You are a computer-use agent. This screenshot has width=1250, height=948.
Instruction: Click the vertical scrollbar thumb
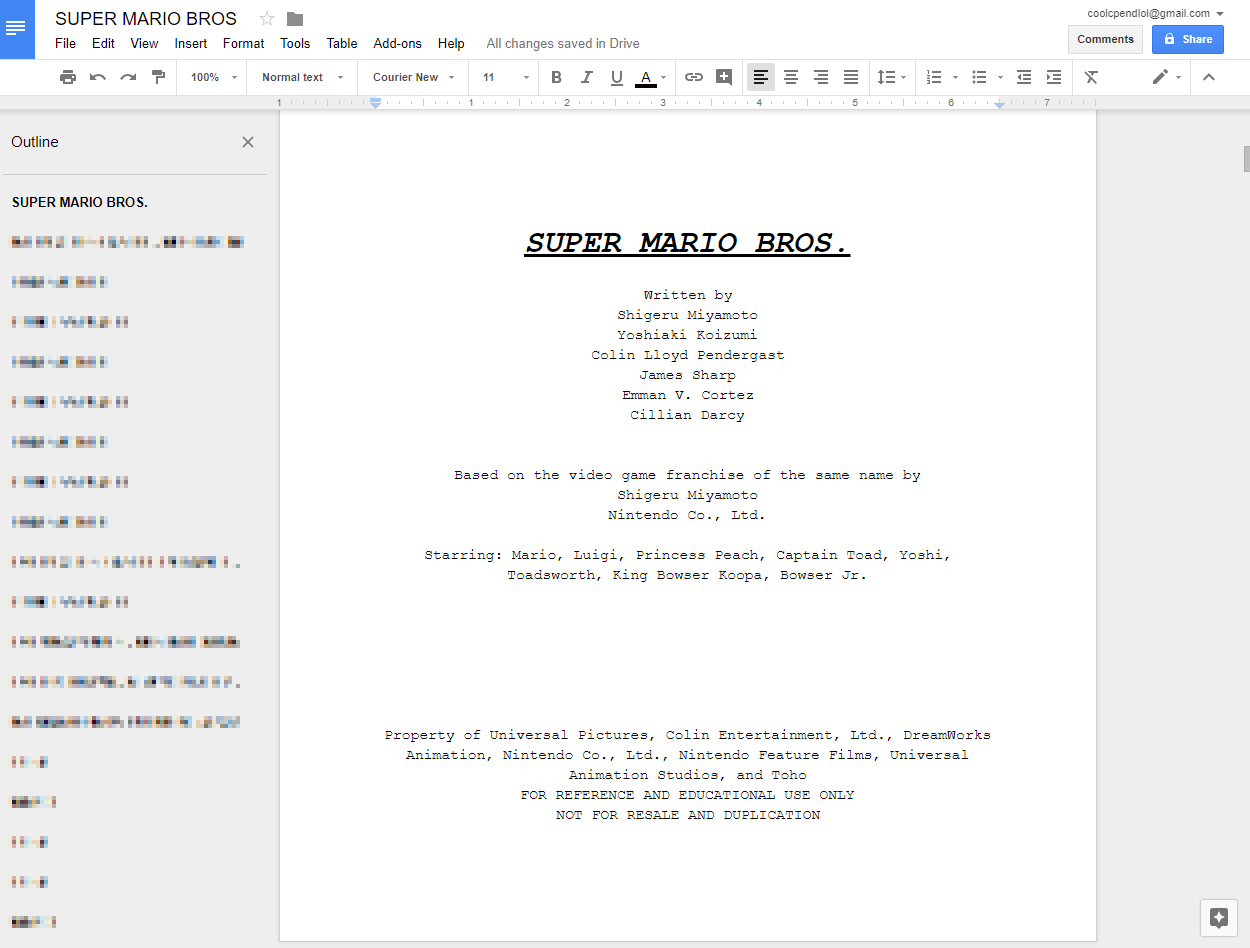coord(1246,159)
